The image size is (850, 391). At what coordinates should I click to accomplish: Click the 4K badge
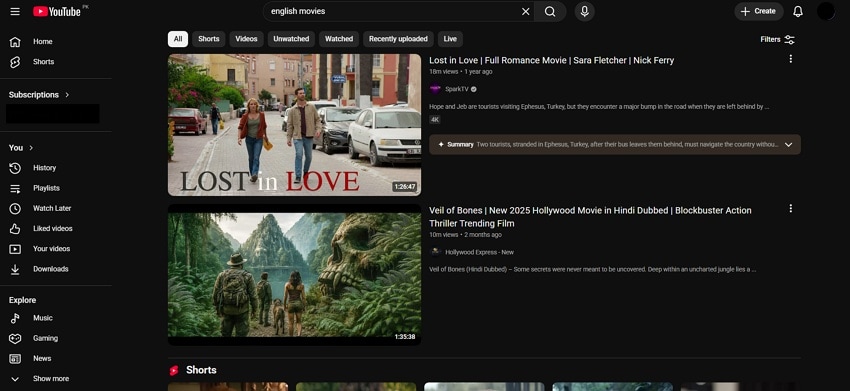(x=435, y=120)
